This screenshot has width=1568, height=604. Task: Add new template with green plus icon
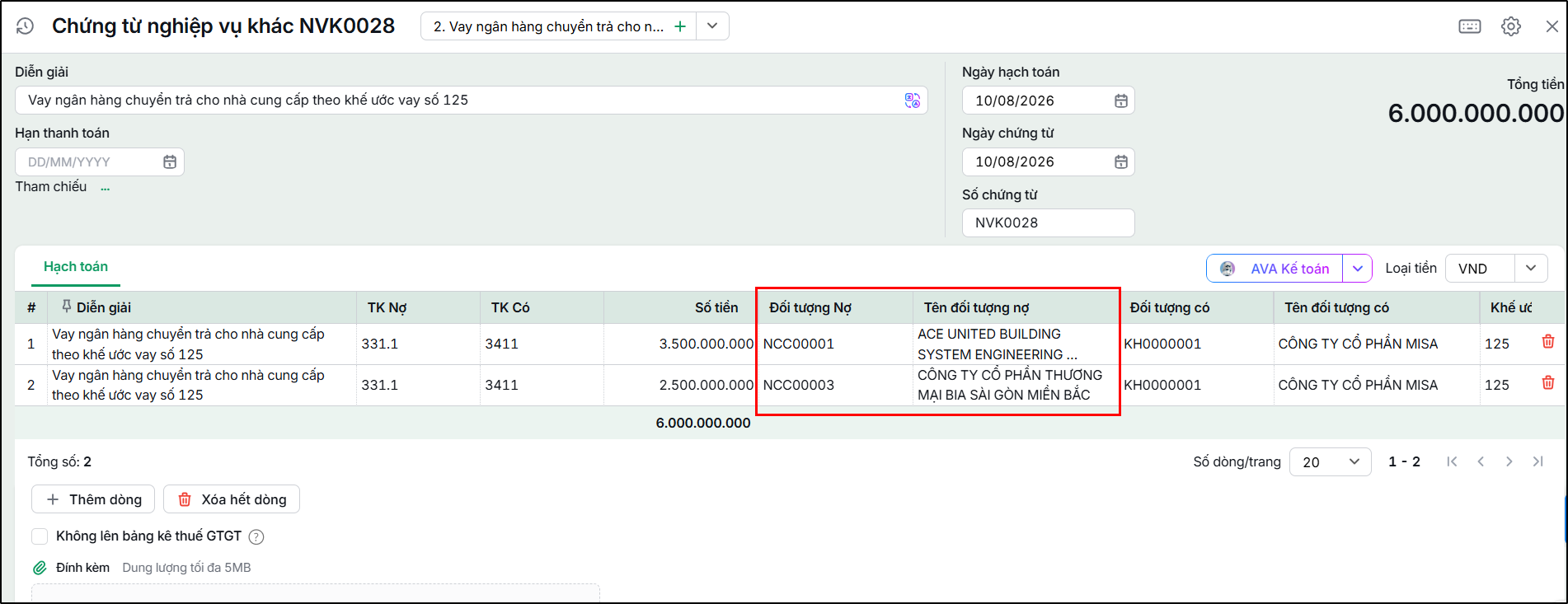pyautogui.click(x=679, y=26)
